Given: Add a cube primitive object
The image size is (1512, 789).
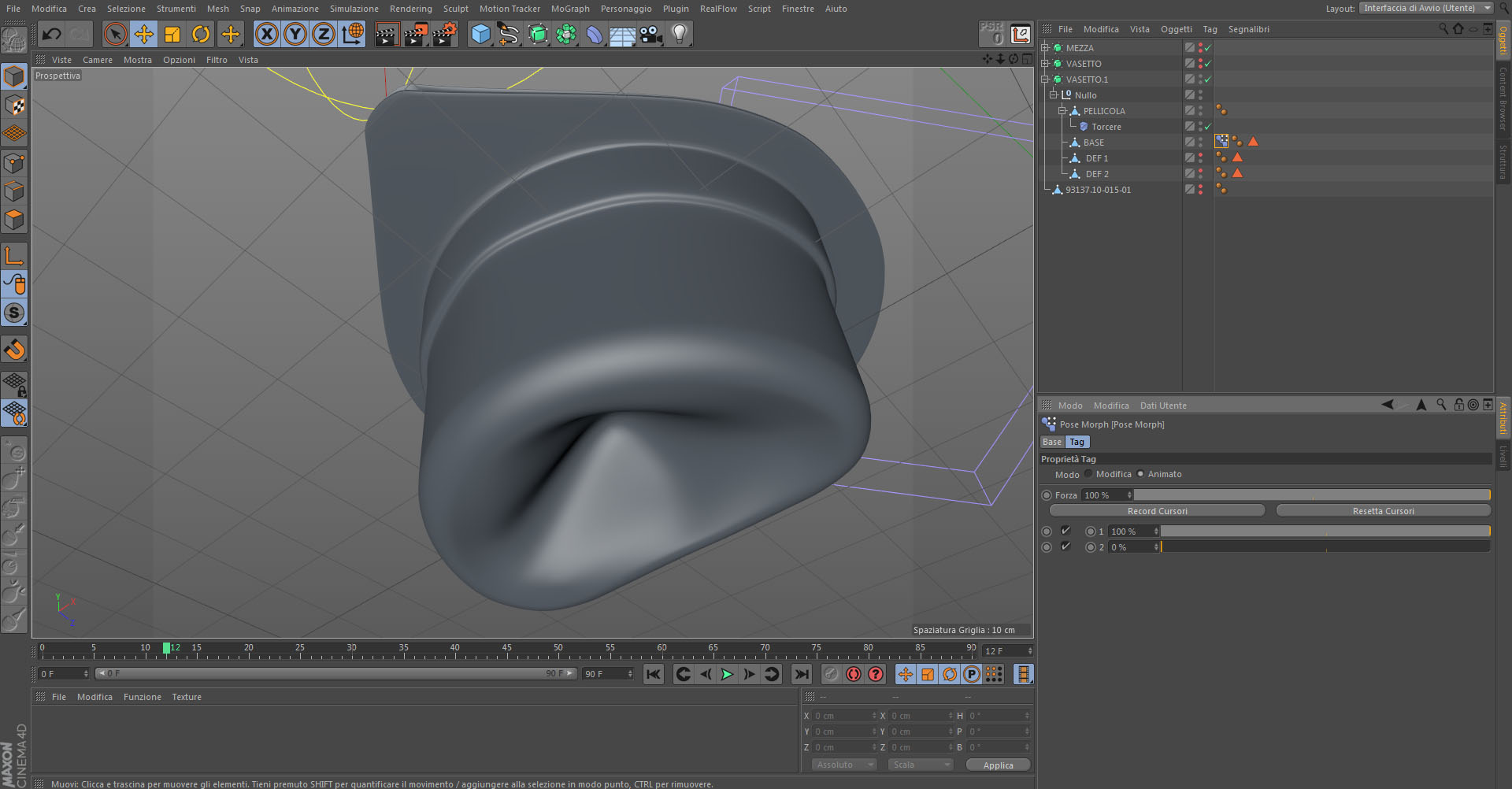Looking at the screenshot, I should click(x=480, y=34).
